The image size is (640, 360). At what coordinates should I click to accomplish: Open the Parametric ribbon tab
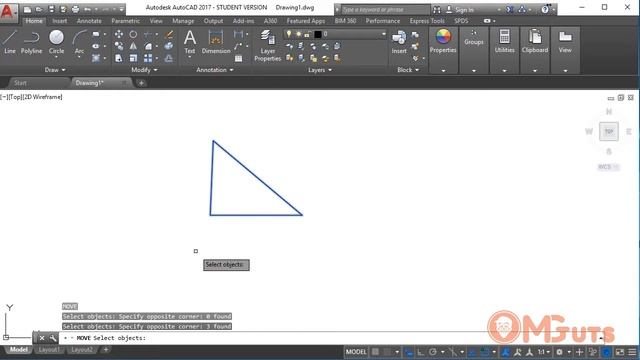[x=125, y=21]
